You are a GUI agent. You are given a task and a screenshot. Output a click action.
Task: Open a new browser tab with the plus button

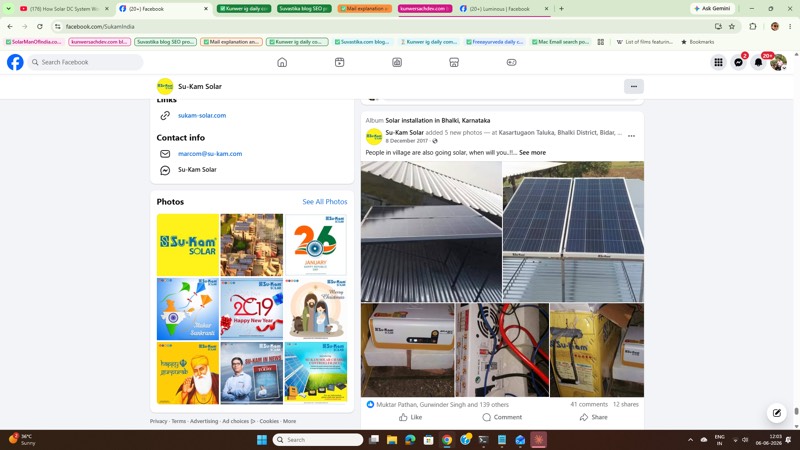561,9
